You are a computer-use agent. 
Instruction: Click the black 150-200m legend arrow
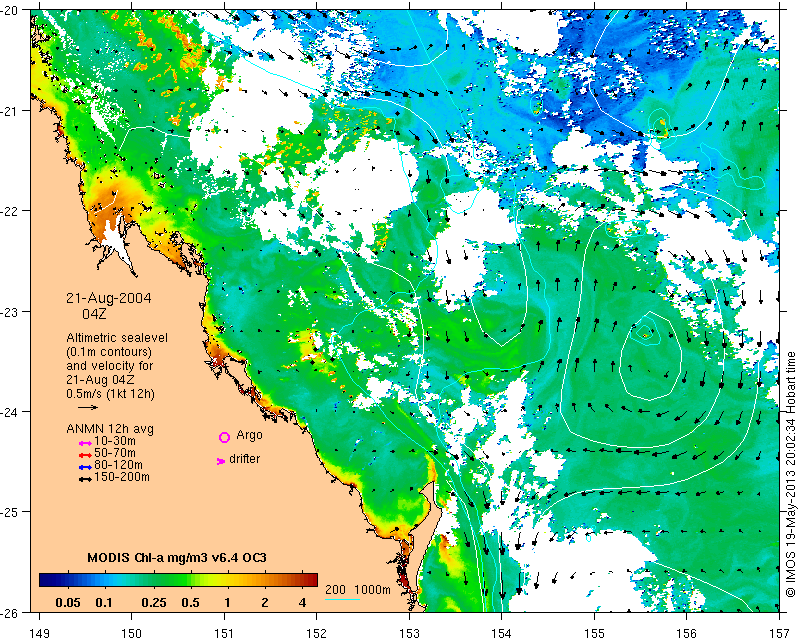point(85,479)
